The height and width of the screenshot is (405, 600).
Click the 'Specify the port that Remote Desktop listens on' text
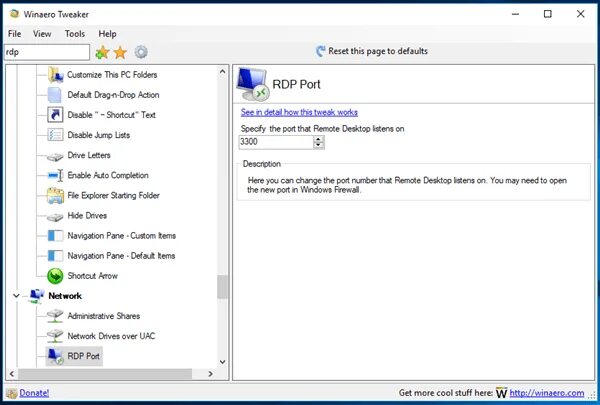(323, 129)
